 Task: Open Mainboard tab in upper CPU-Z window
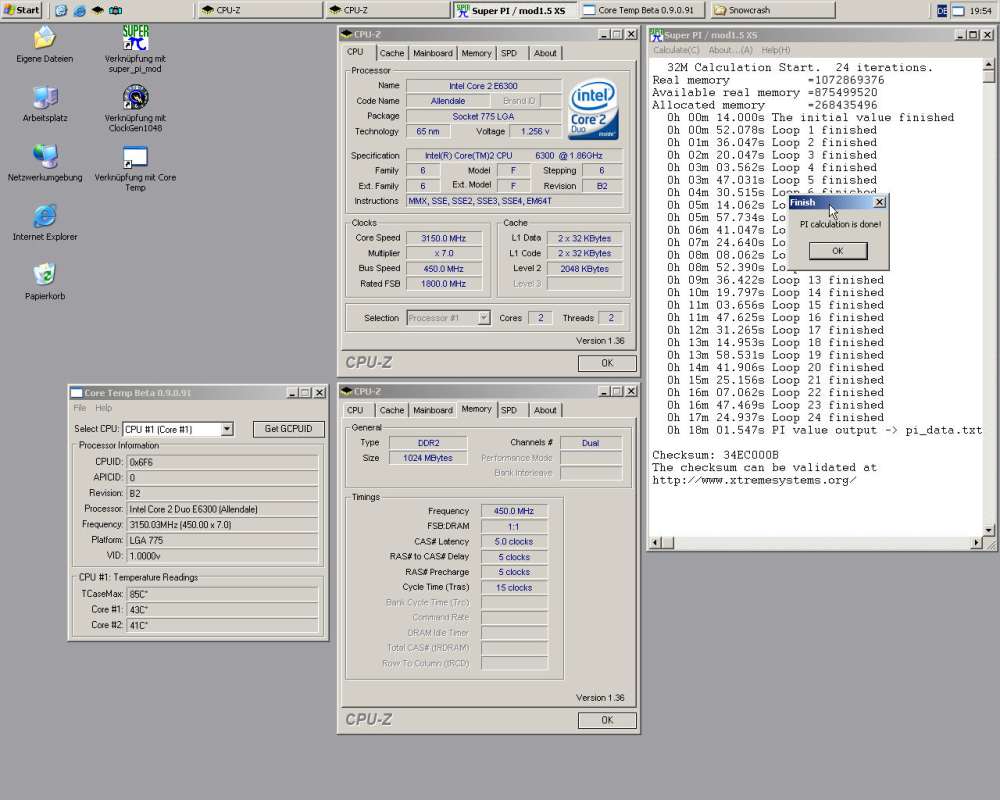pos(432,53)
